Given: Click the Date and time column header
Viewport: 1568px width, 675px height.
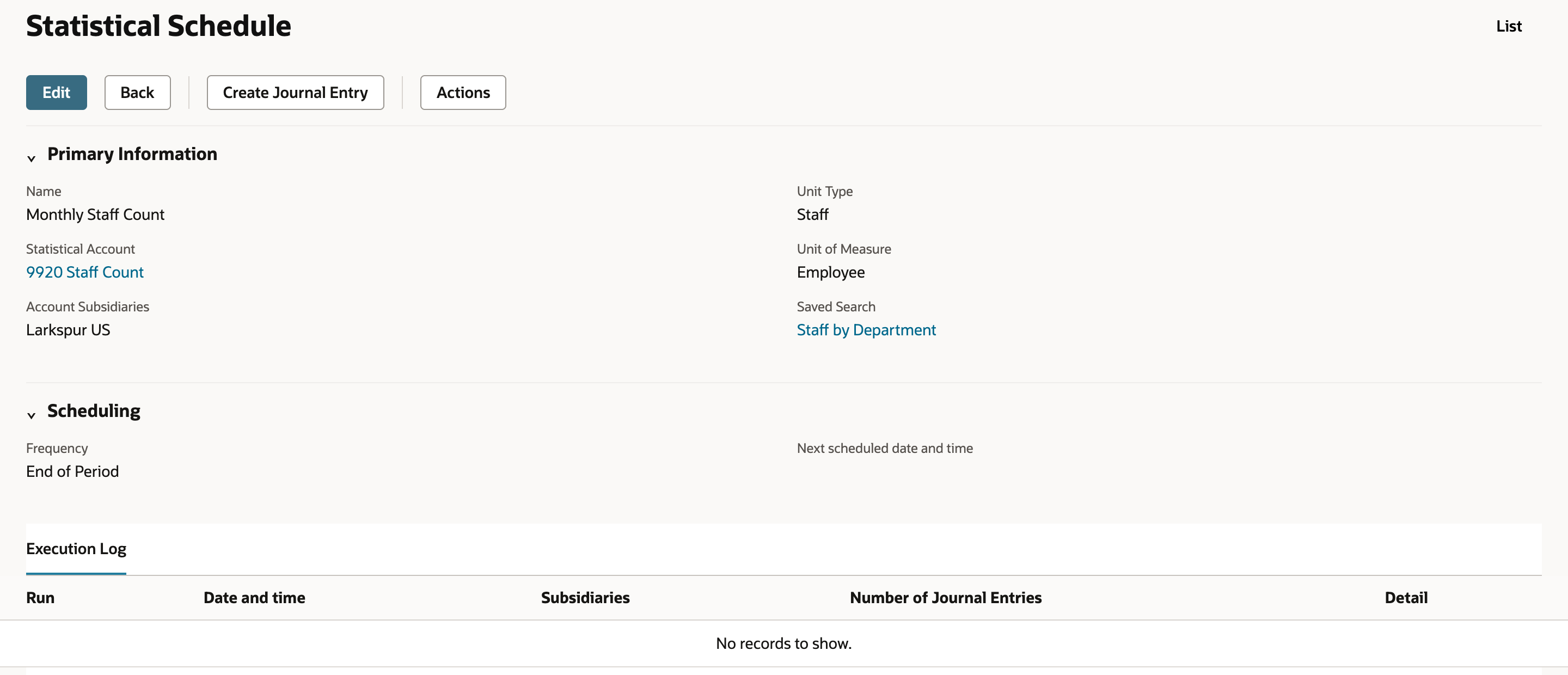Looking at the screenshot, I should (x=254, y=598).
